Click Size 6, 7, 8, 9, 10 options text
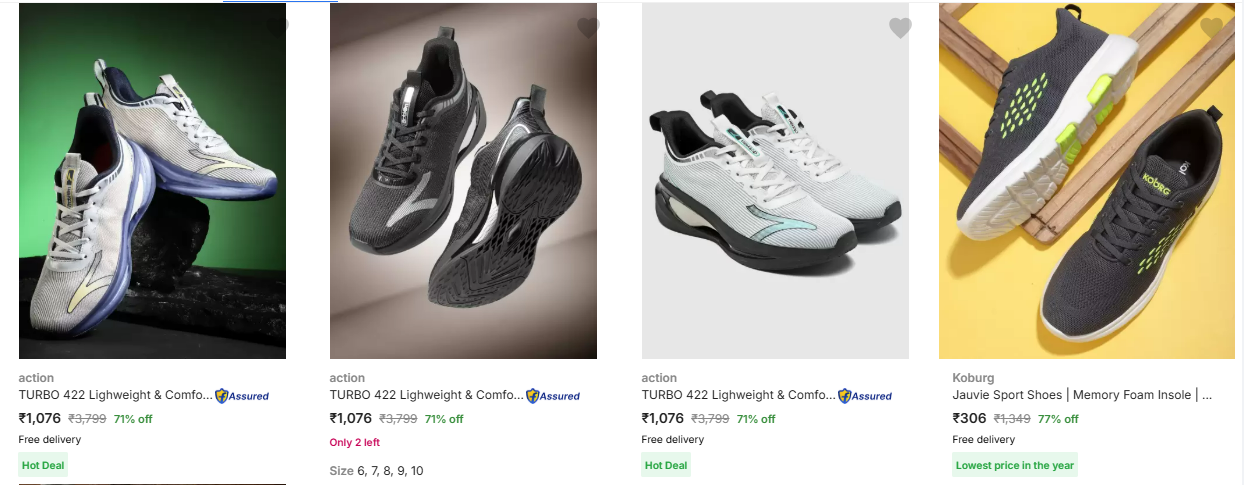Image resolution: width=1244 pixels, height=485 pixels. (x=377, y=470)
